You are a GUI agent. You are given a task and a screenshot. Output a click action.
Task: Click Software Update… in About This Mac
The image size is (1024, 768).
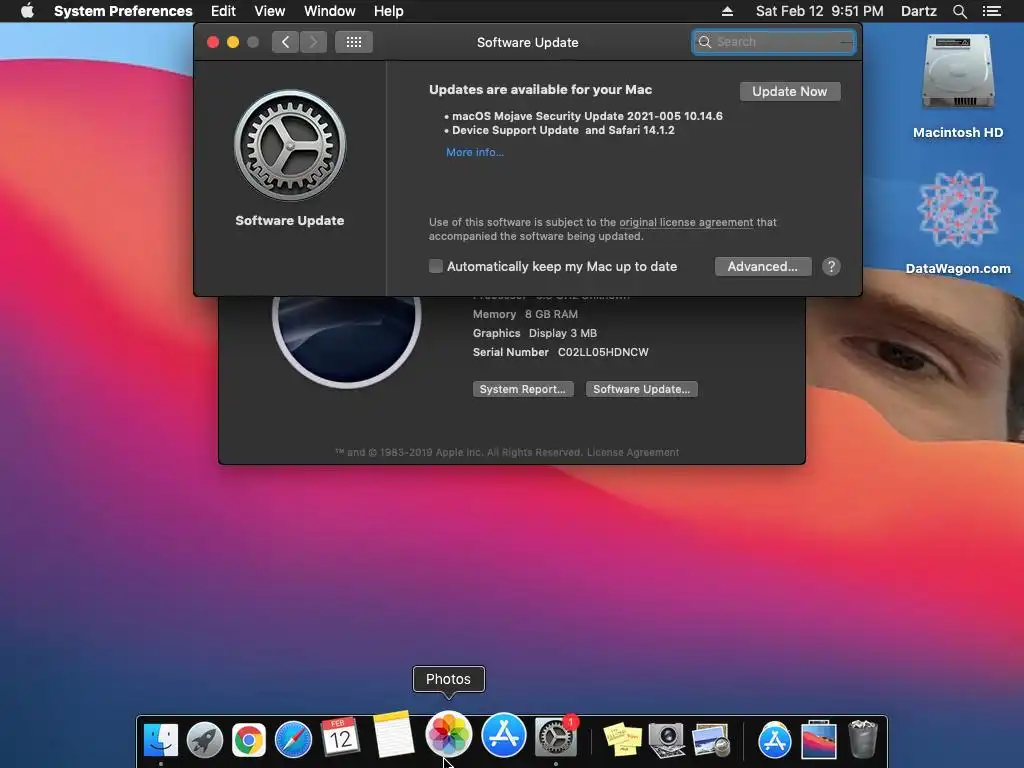point(641,389)
